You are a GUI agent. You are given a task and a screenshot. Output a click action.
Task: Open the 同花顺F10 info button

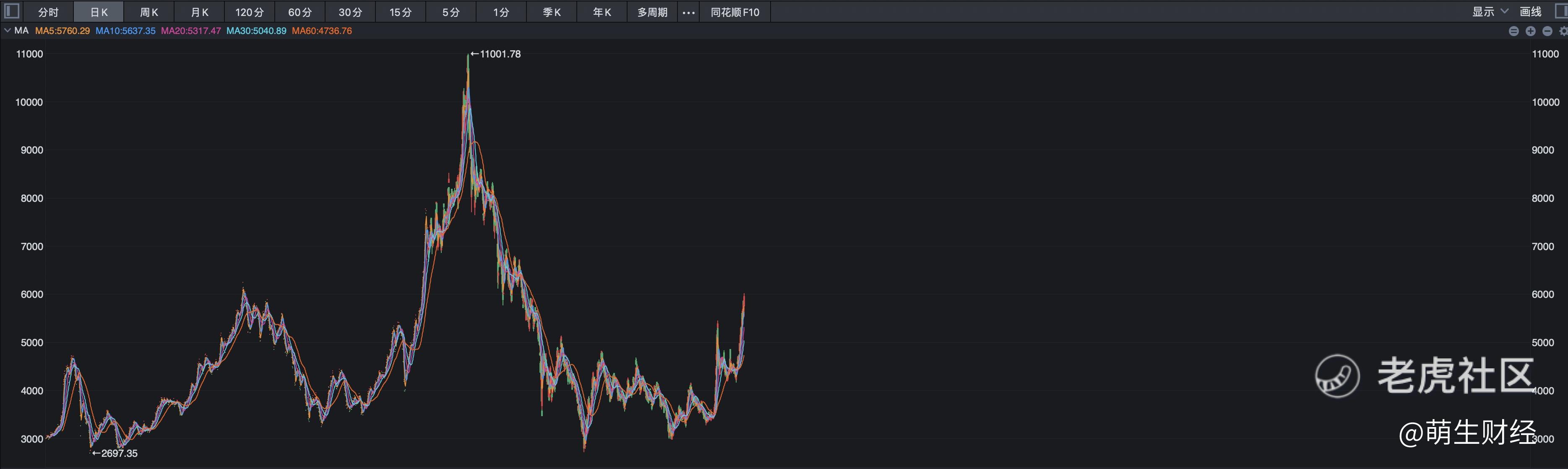tap(735, 12)
